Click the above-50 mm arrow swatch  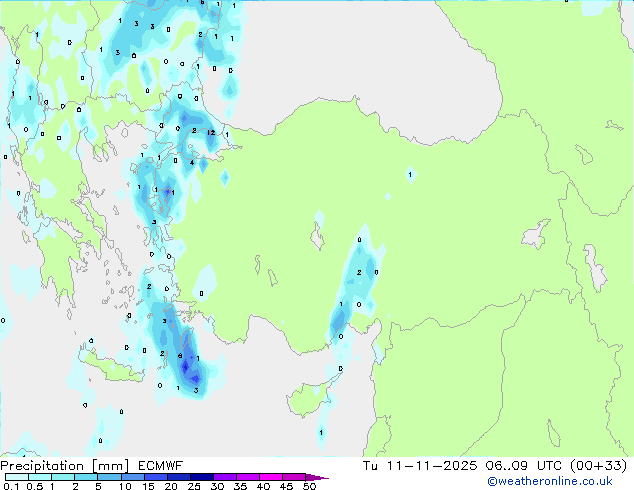[317, 477]
